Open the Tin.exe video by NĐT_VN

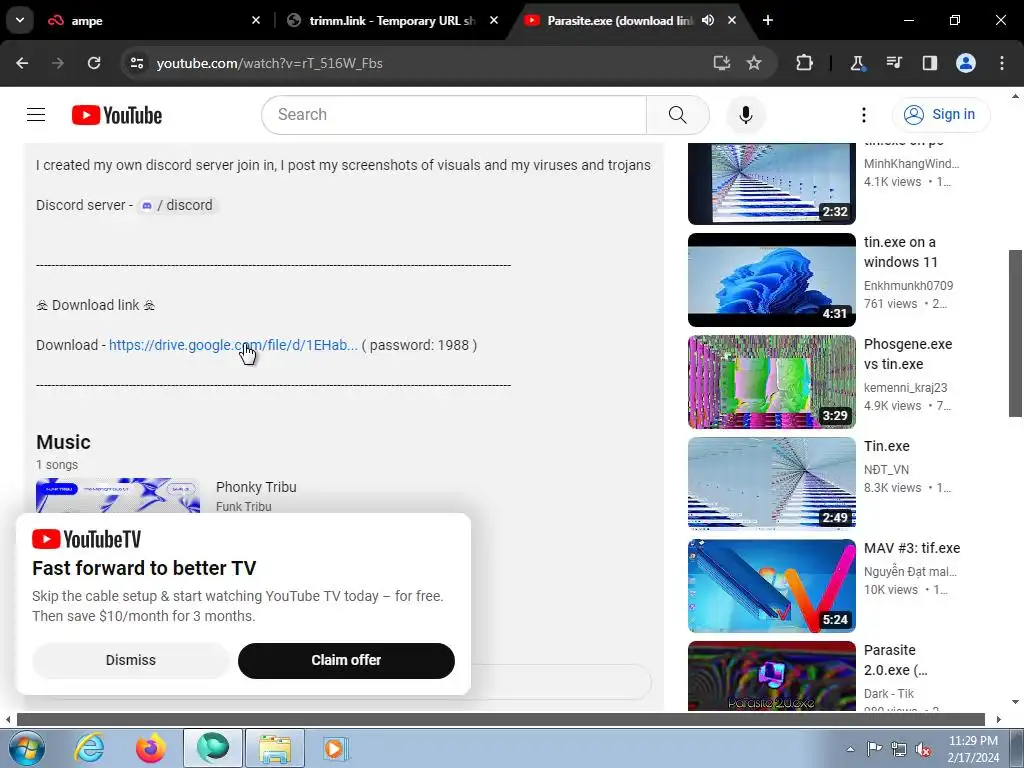(772, 484)
